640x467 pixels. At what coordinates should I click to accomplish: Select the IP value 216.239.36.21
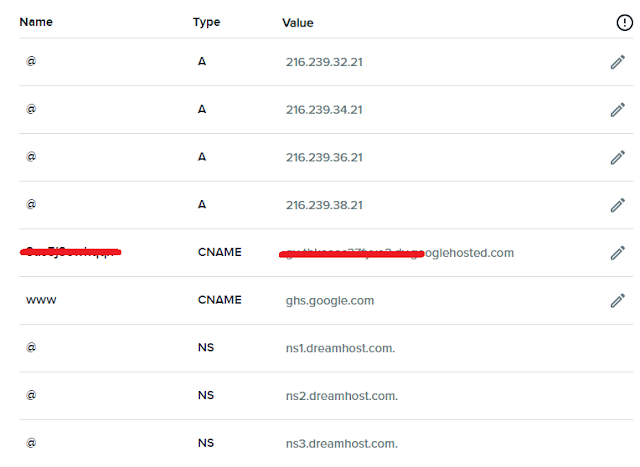coord(324,158)
